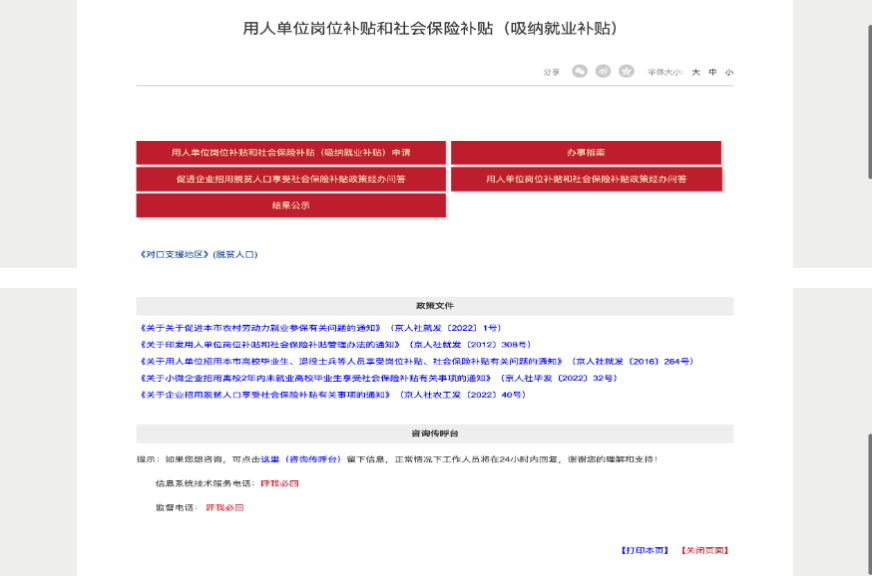Click the 结果公示 button
Screen dimensions: 872x578
[291, 205]
